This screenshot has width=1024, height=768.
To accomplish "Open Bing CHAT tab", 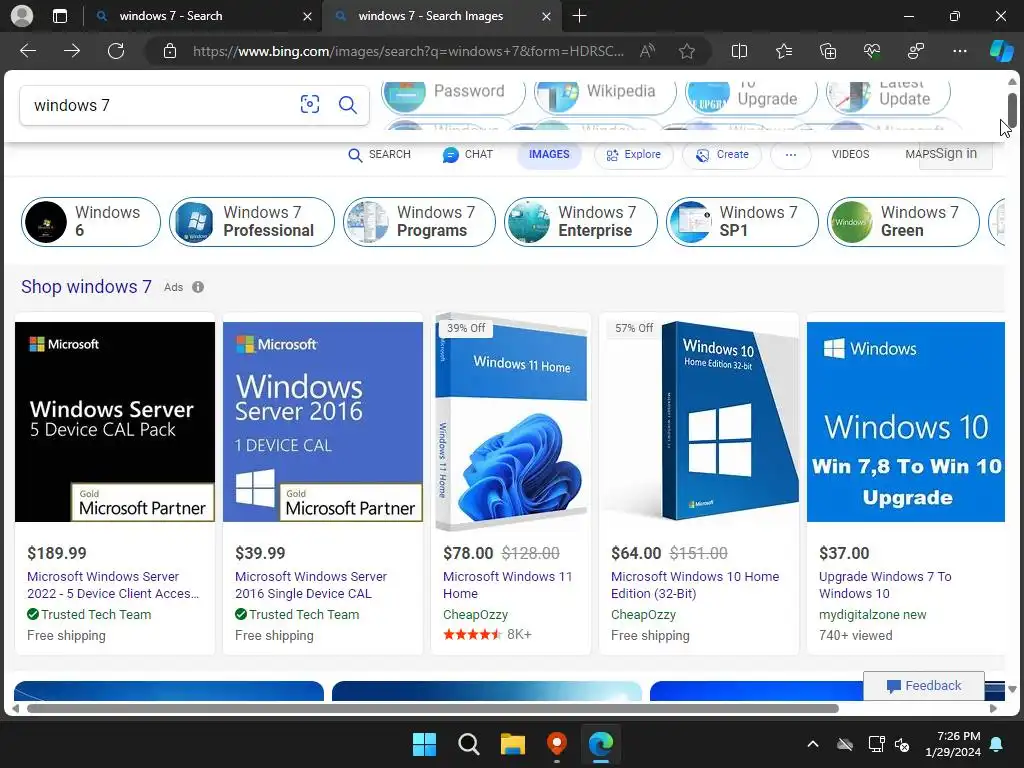I will 468,155.
